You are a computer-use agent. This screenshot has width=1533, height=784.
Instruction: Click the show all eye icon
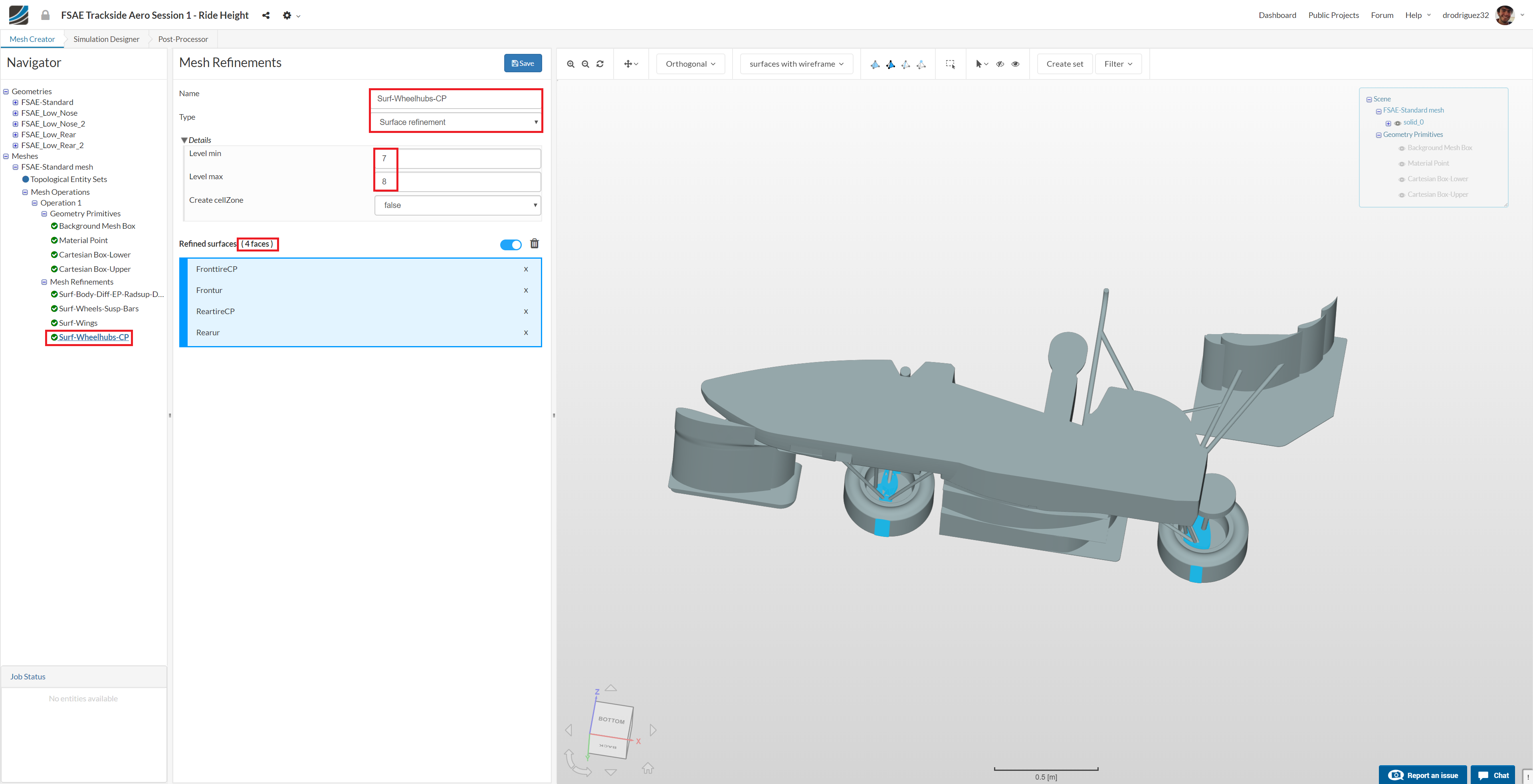pos(1015,64)
